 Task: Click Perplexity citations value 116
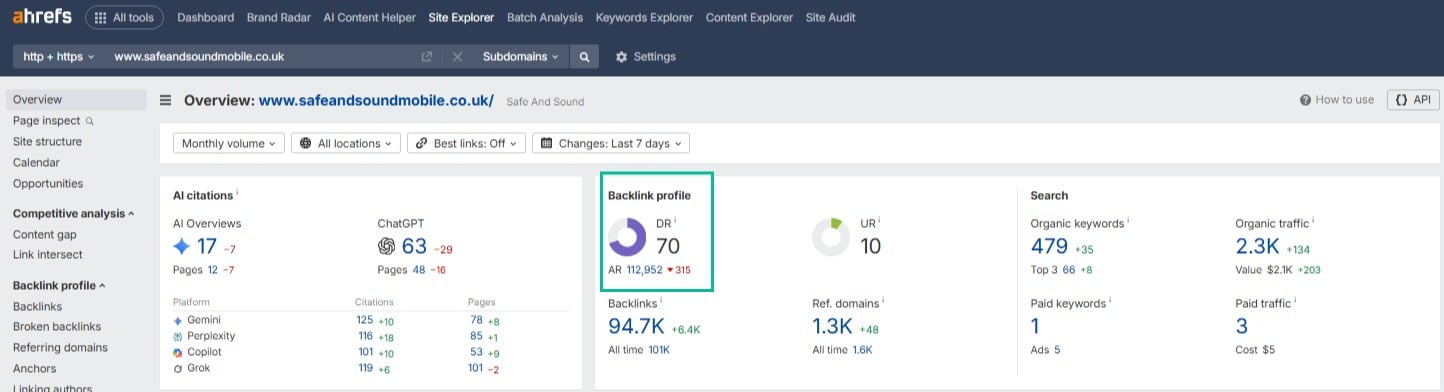coord(364,336)
